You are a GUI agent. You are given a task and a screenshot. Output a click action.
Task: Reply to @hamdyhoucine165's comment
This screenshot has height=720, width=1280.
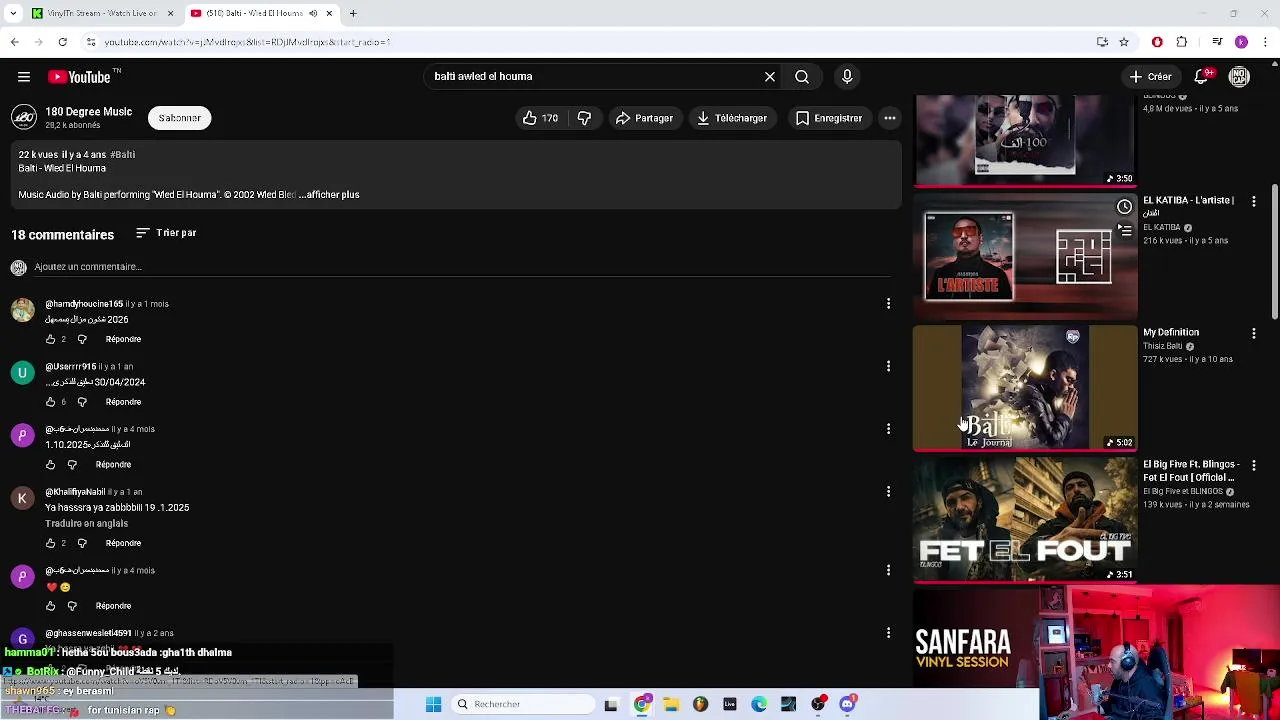(x=123, y=339)
